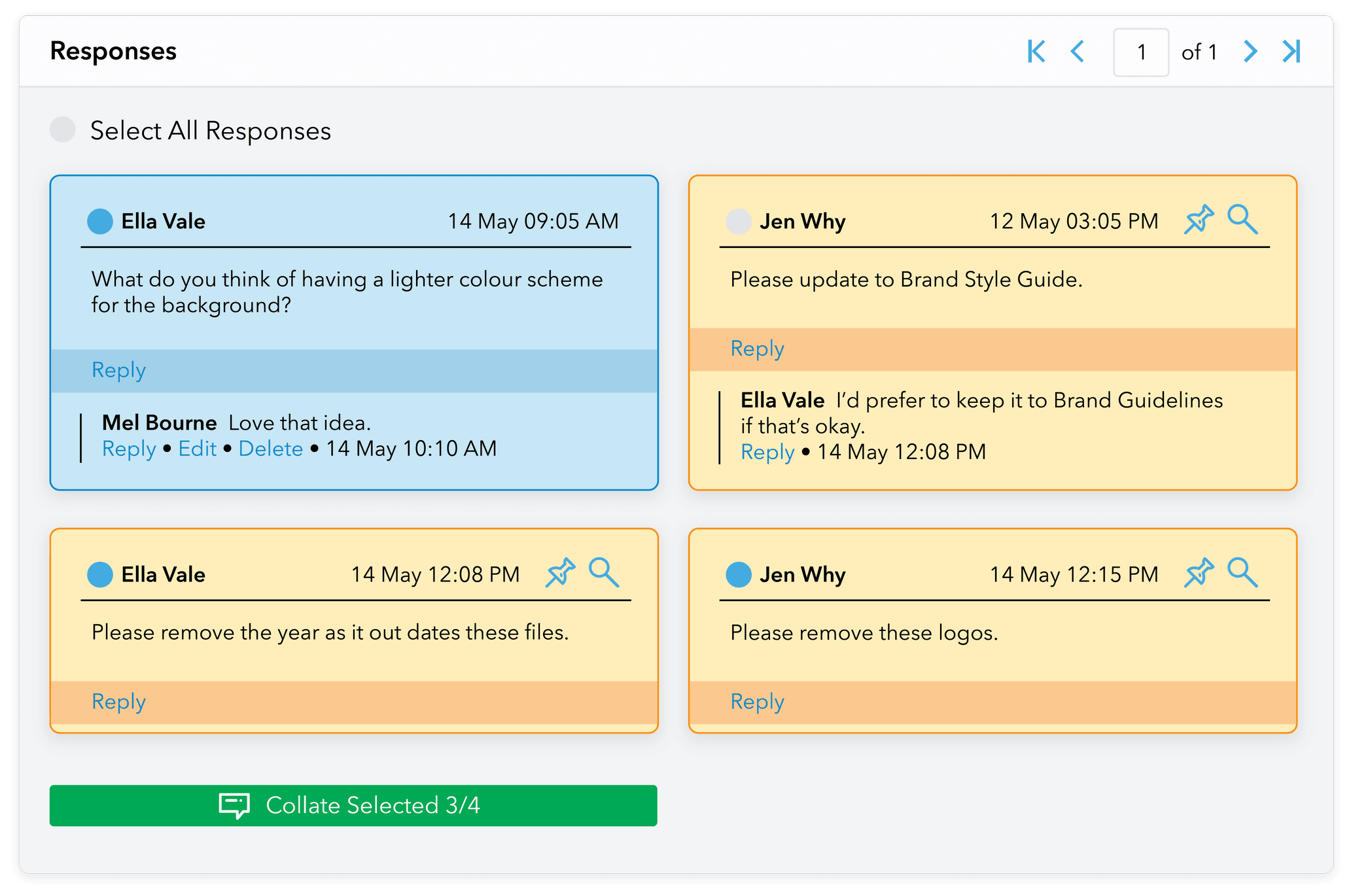This screenshot has height=896, width=1353.
Task: Go to previous page with left chevron
Action: [x=1078, y=52]
